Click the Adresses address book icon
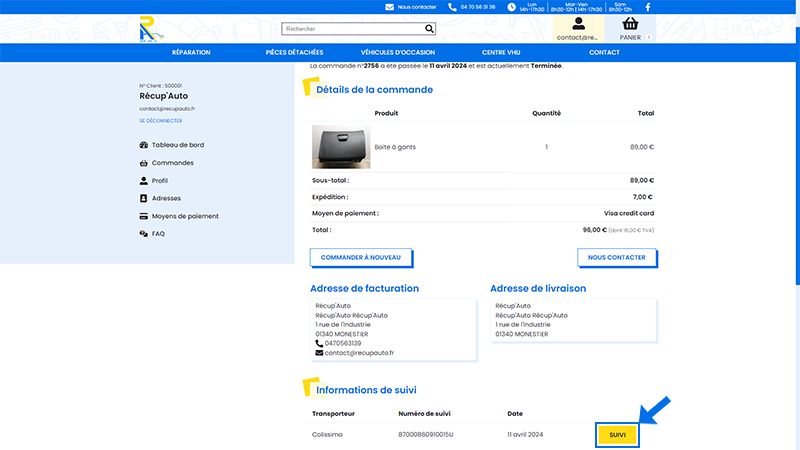This screenshot has height=450, width=800. click(143, 198)
